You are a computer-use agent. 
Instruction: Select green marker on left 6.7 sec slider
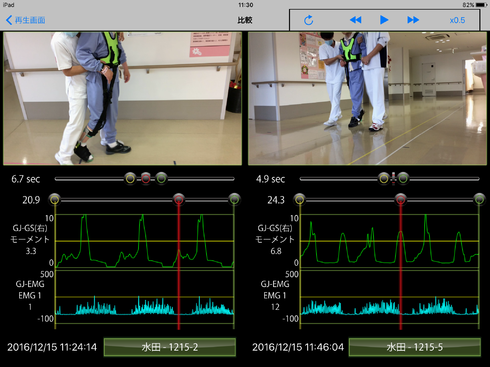(161, 179)
